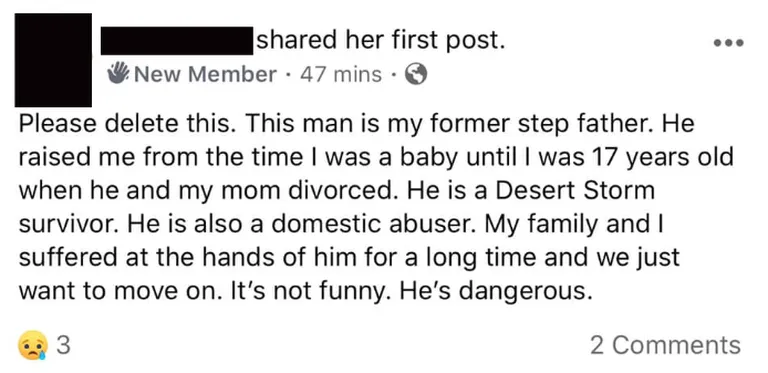Open the blacked-out profile picture
768x373 pixels.
[x=53, y=60]
